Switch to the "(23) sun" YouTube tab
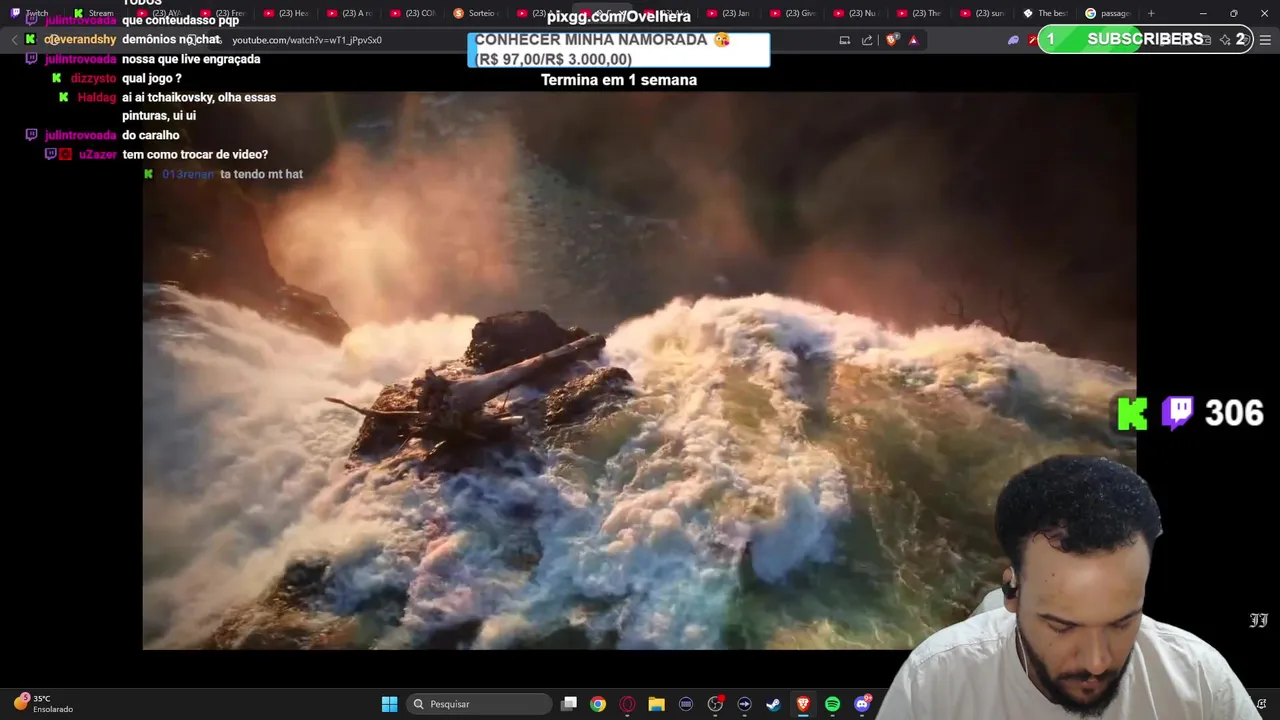The width and height of the screenshot is (1280, 720). (x=982, y=13)
